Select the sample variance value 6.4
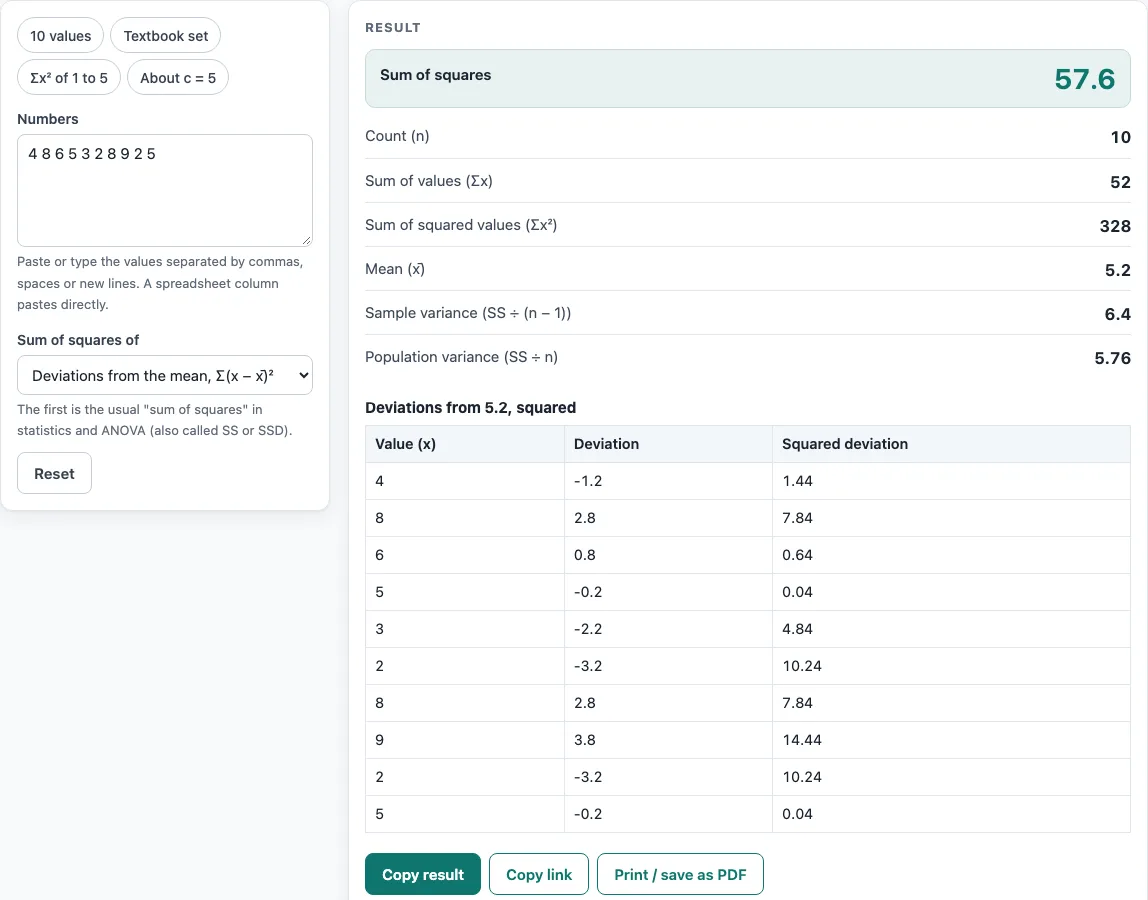Viewport: 1148px width, 900px height. (x=1117, y=313)
